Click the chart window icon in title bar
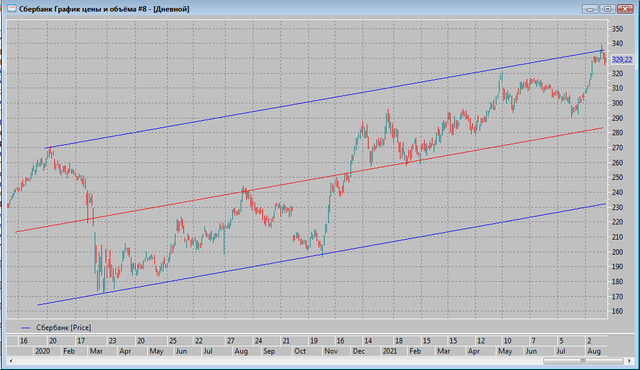 click(12, 8)
